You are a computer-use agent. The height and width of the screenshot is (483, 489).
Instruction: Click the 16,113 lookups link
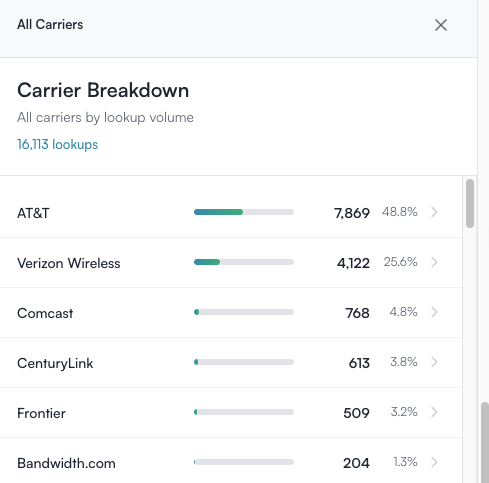[x=57, y=144]
